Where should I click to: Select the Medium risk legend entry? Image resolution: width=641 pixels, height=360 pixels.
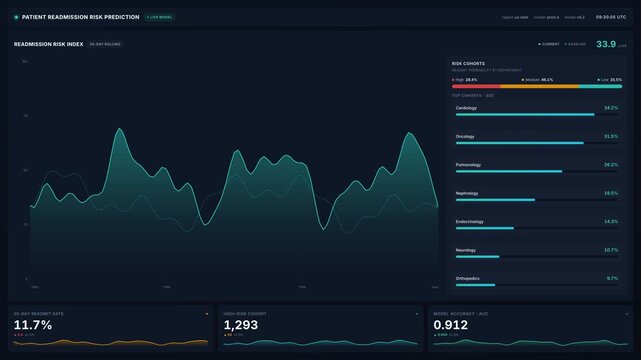click(x=537, y=80)
